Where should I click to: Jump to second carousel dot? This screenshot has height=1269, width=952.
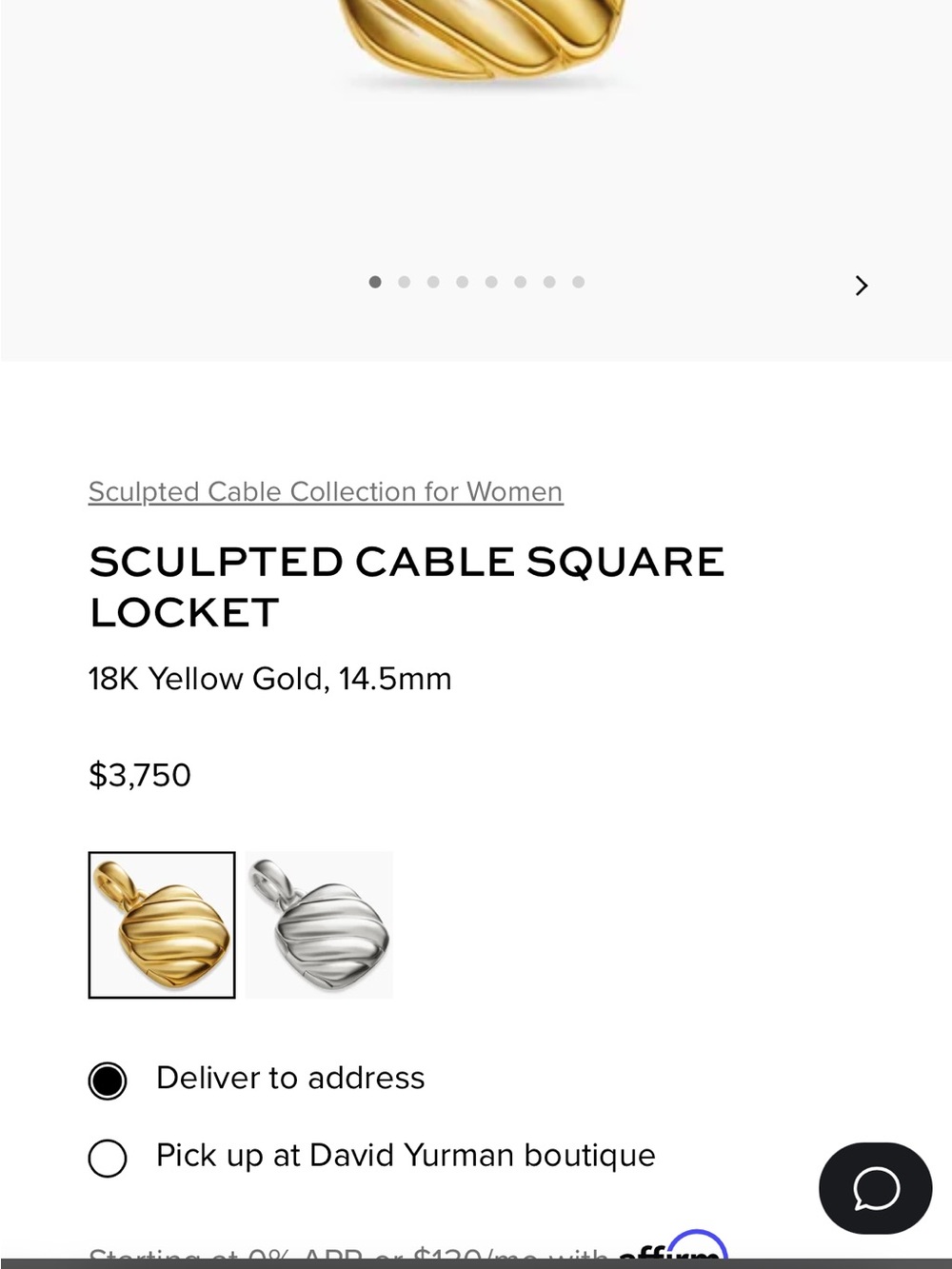[x=405, y=282]
